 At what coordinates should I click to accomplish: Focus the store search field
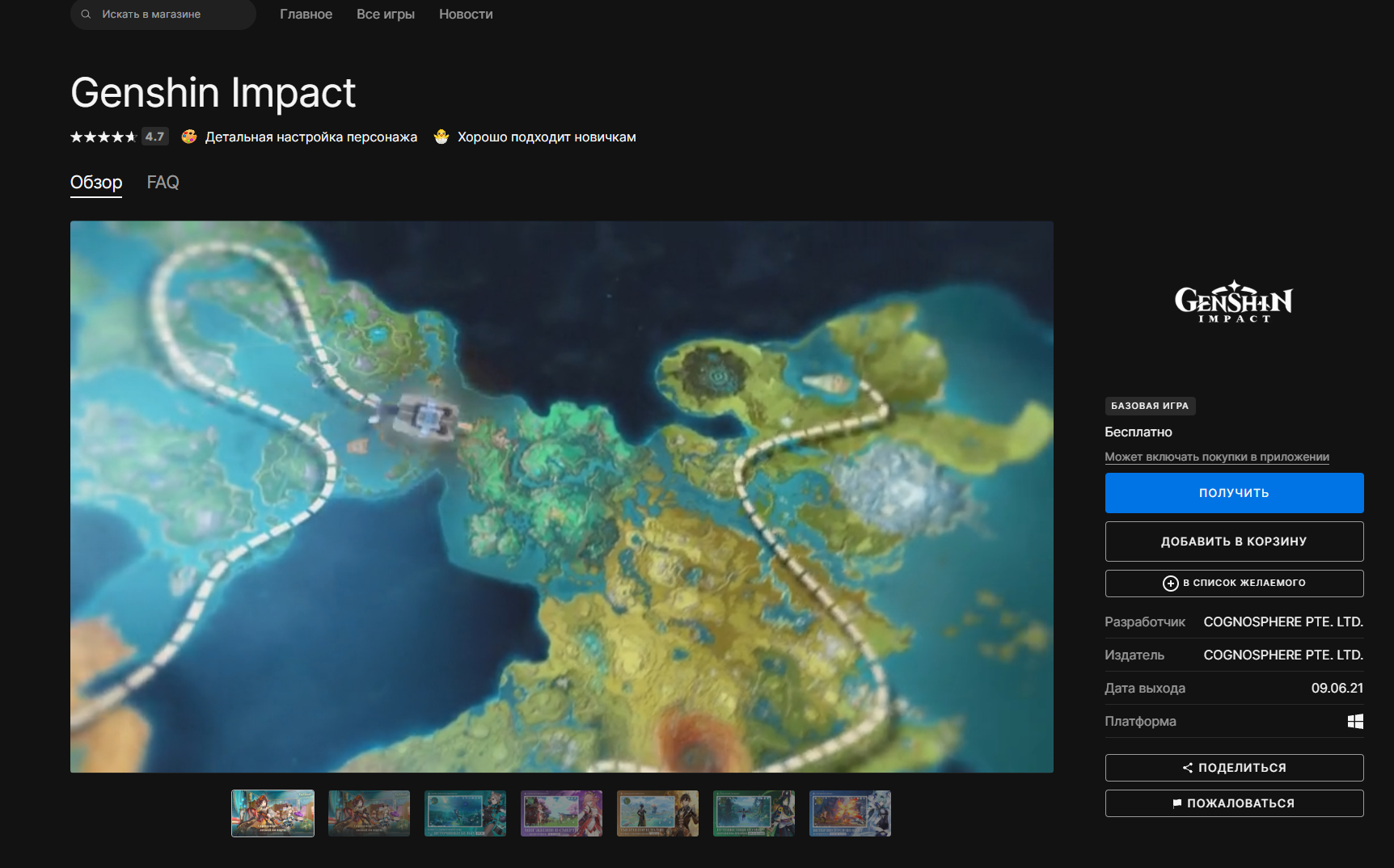tap(163, 15)
